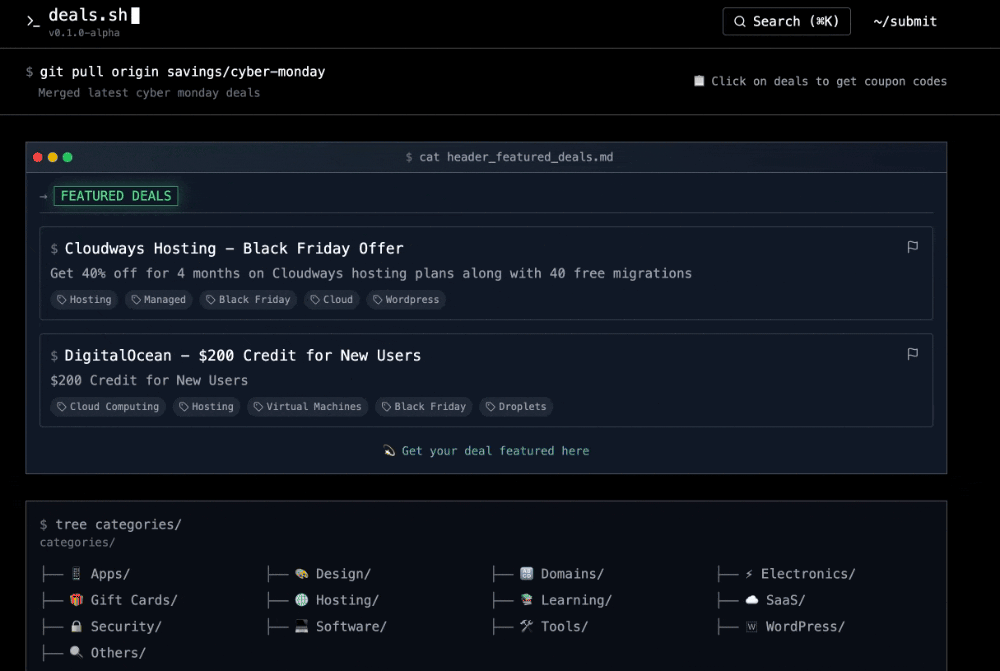Select the Wordpress tag
This screenshot has height=671, width=1000.
click(406, 299)
